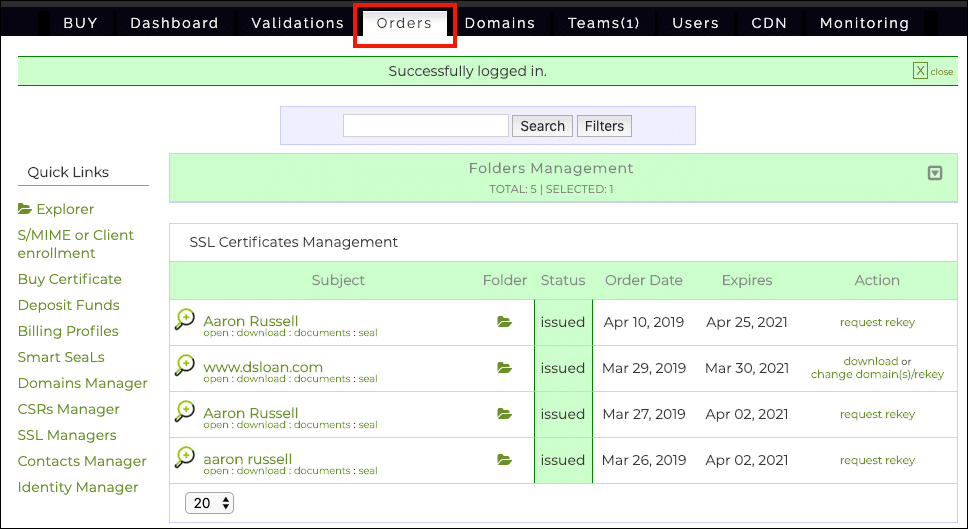The image size is (968, 529).
Task: Switch to the Dashboard tab
Action: (x=174, y=23)
